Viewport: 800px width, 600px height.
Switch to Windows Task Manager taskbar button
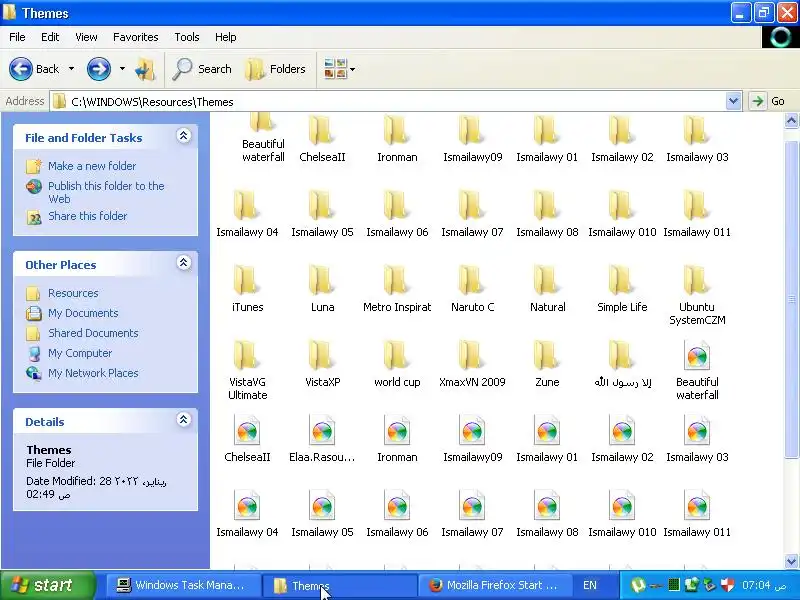pos(182,585)
